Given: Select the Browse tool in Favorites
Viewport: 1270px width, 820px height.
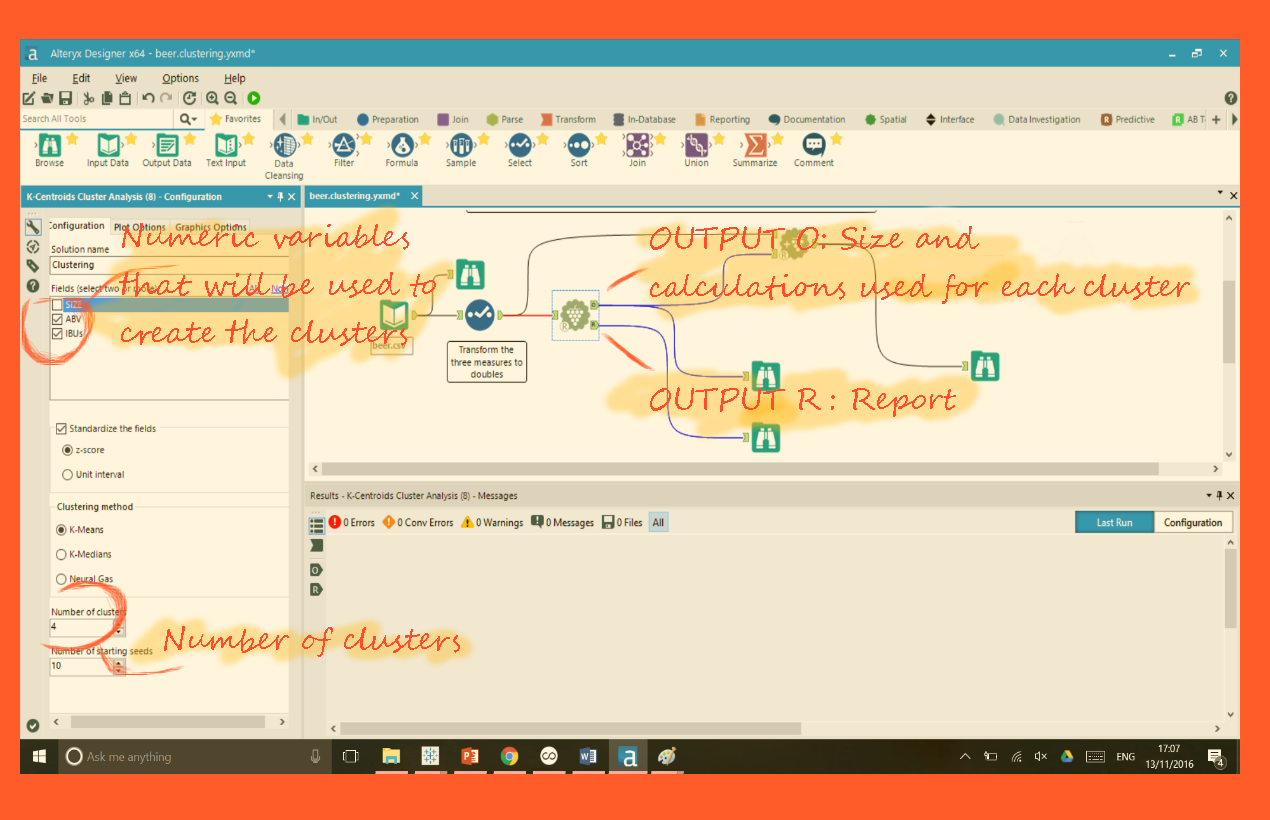Looking at the screenshot, I should click(x=49, y=146).
